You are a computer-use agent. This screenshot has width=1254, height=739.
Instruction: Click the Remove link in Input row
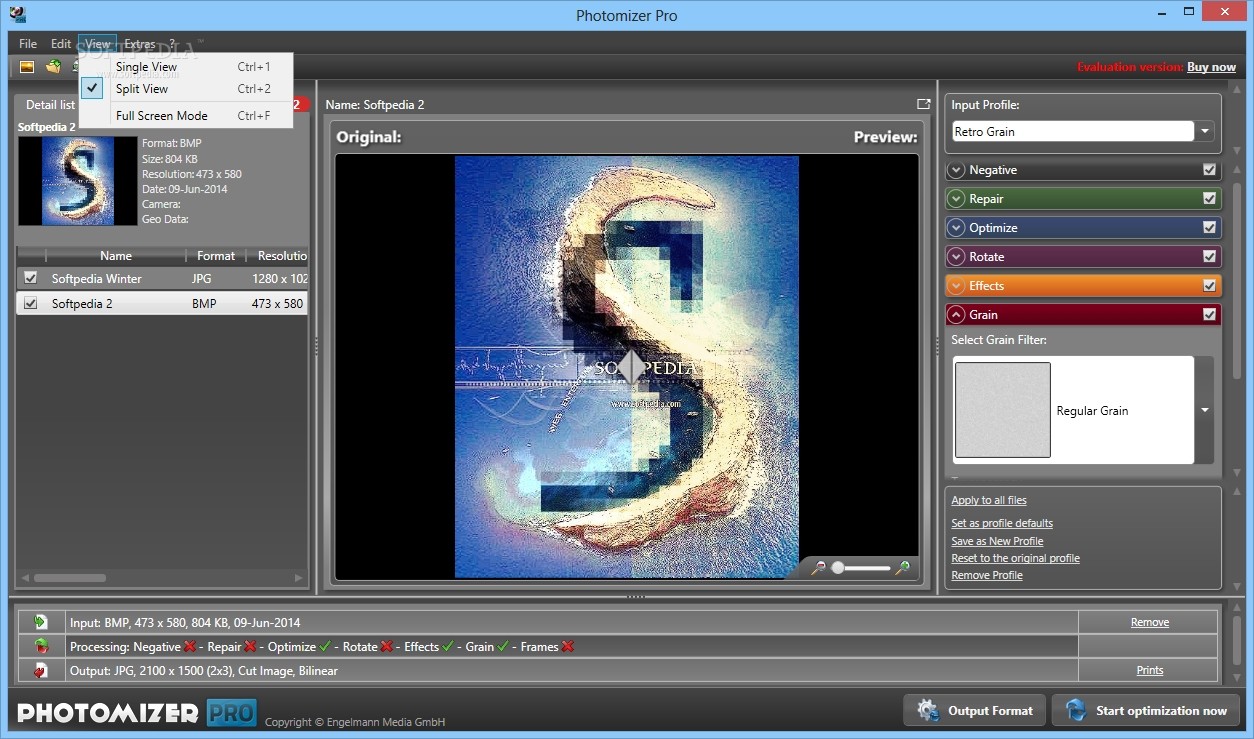point(1150,622)
